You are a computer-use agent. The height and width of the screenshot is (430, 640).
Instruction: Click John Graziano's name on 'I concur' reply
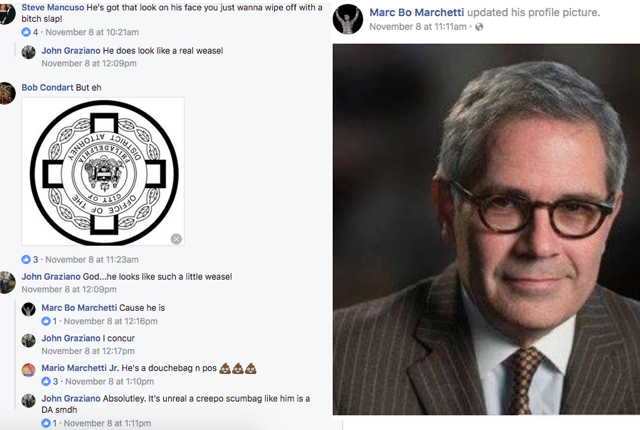[71, 338]
